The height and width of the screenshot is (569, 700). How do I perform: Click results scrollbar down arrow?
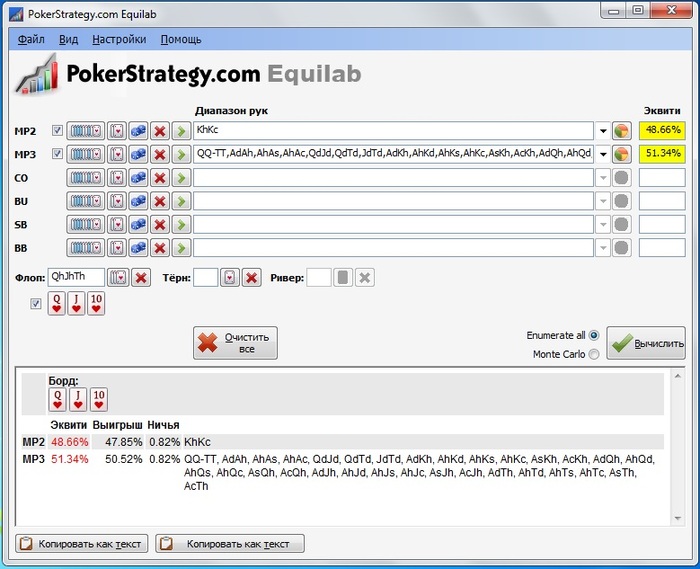coord(678,519)
